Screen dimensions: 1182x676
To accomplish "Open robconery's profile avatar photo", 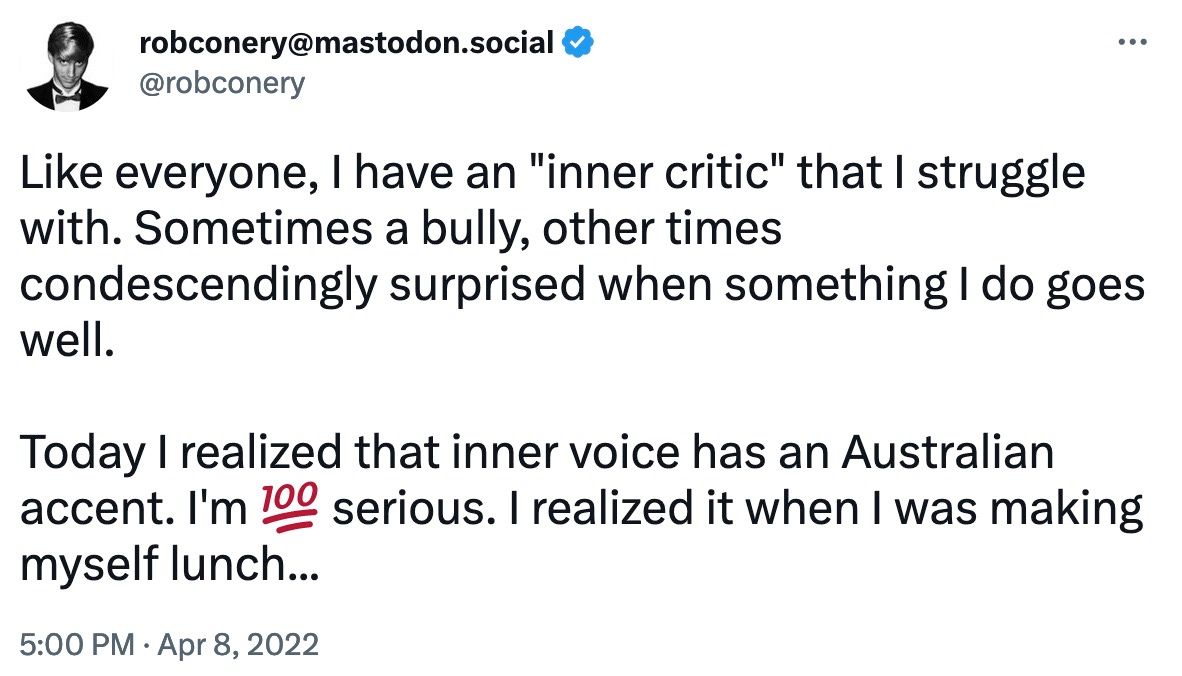I will coord(67,65).
